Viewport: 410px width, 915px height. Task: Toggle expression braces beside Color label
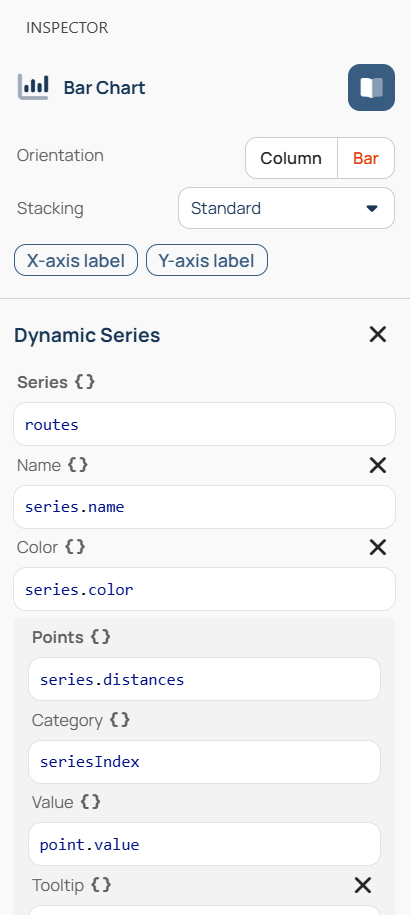pos(75,547)
